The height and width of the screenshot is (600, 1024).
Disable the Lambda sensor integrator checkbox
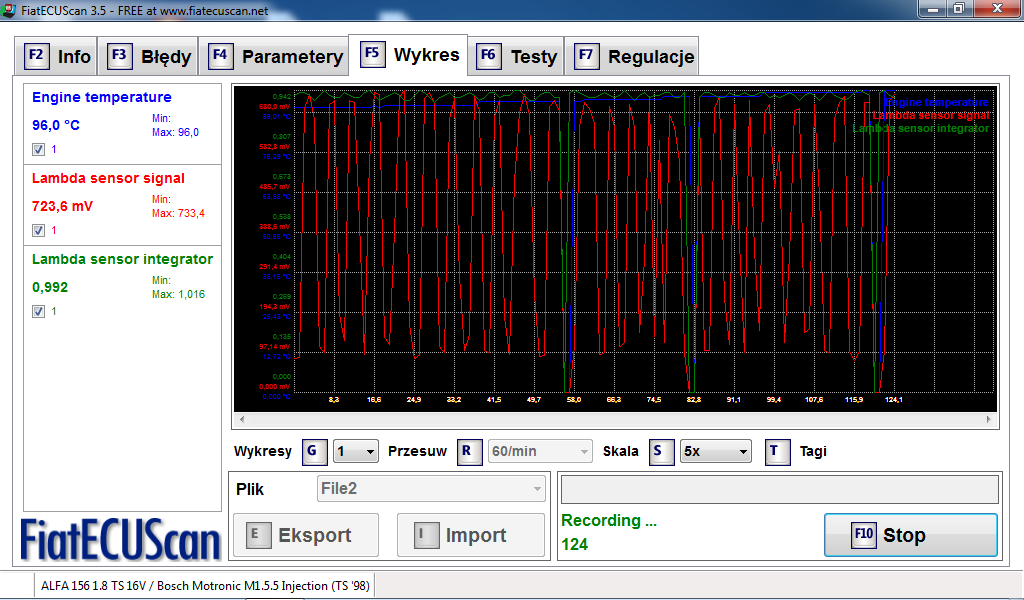38,311
